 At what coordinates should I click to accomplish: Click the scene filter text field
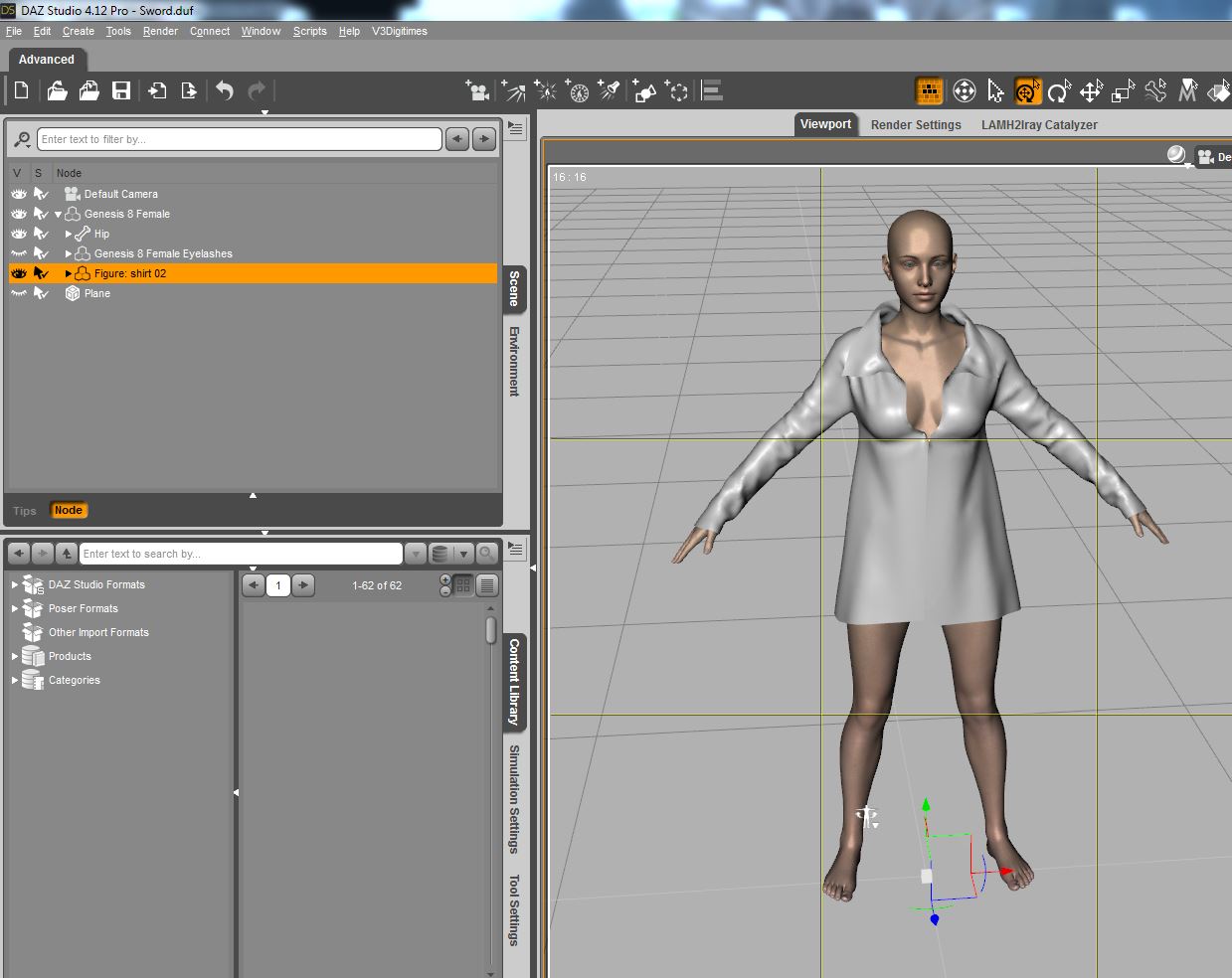[239, 139]
